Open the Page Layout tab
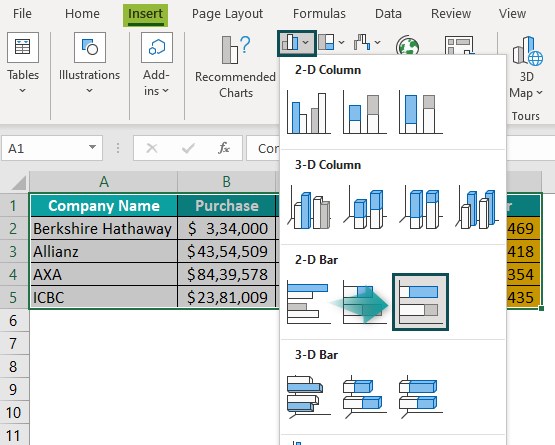This screenshot has width=555, height=445. (227, 14)
